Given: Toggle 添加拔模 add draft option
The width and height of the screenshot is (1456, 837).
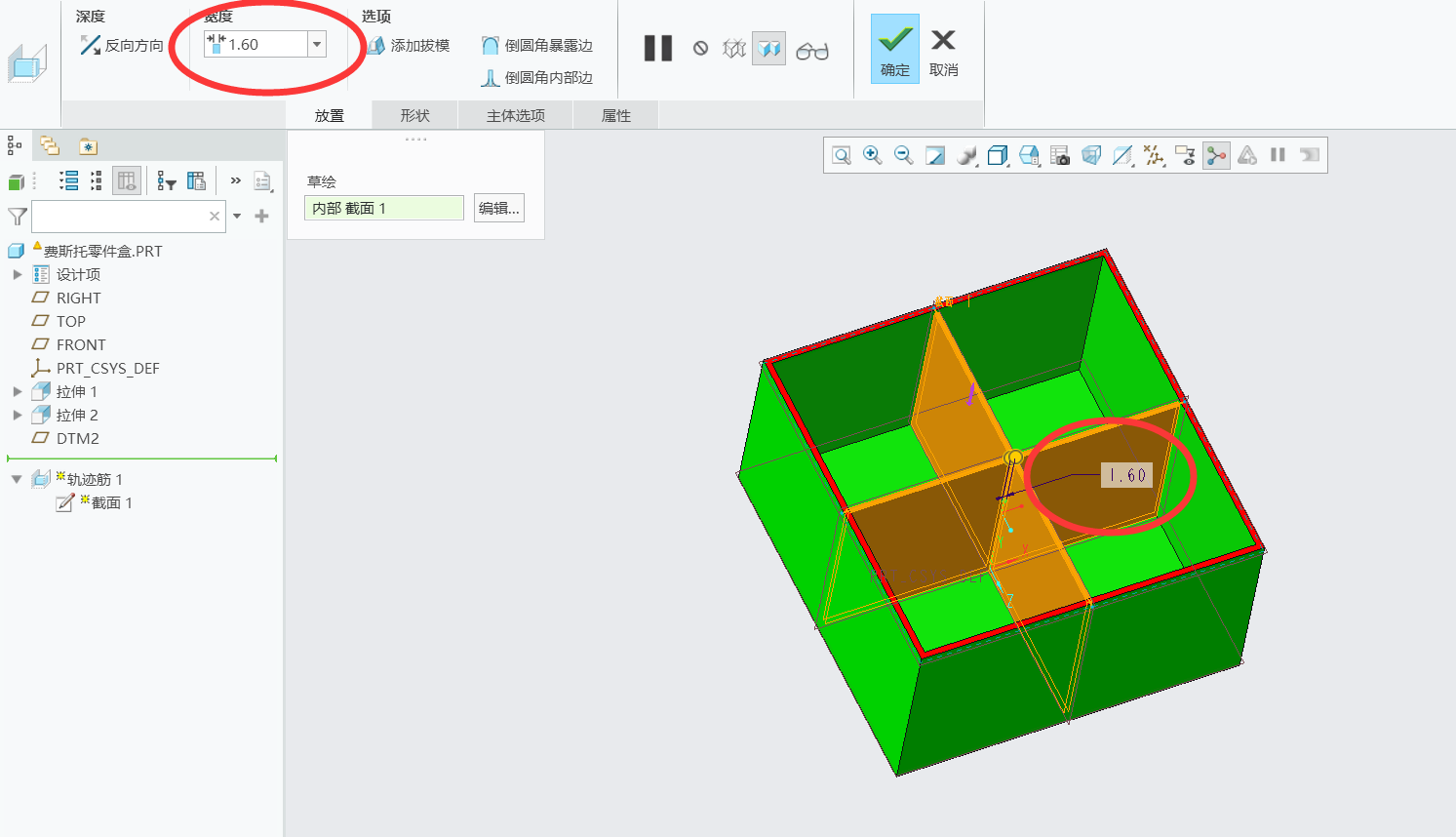Looking at the screenshot, I should (x=409, y=45).
